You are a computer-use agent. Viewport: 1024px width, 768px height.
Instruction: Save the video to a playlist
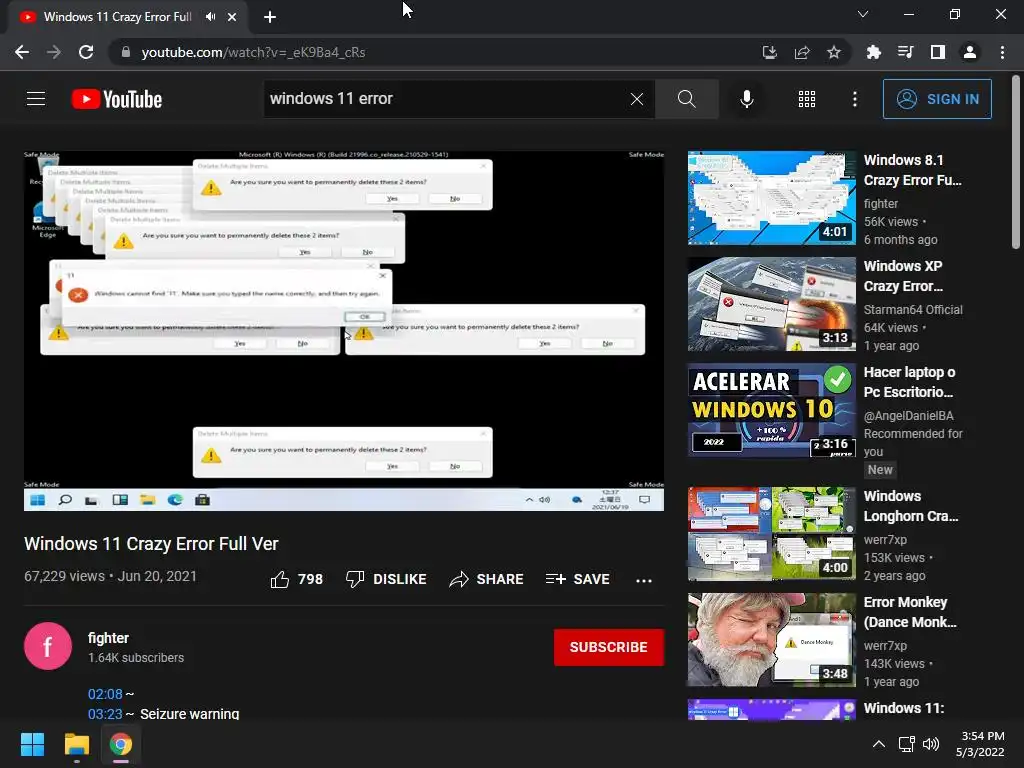point(577,579)
